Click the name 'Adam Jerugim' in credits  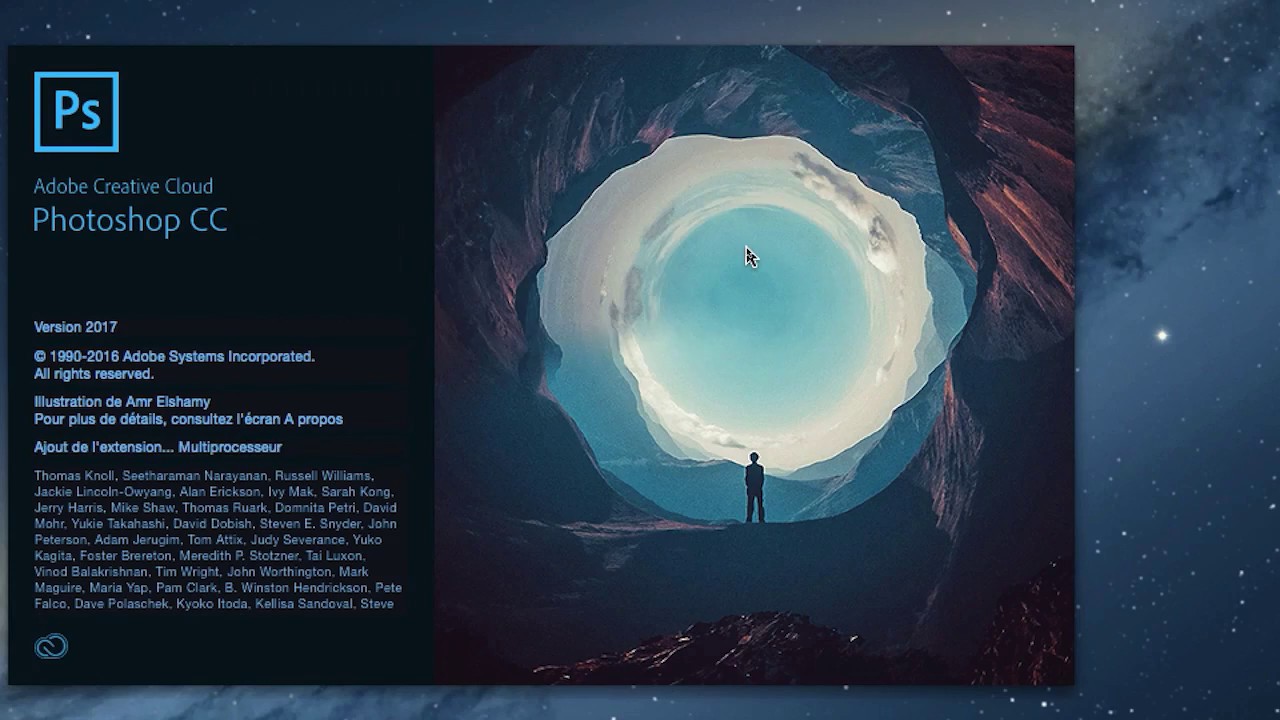point(137,540)
